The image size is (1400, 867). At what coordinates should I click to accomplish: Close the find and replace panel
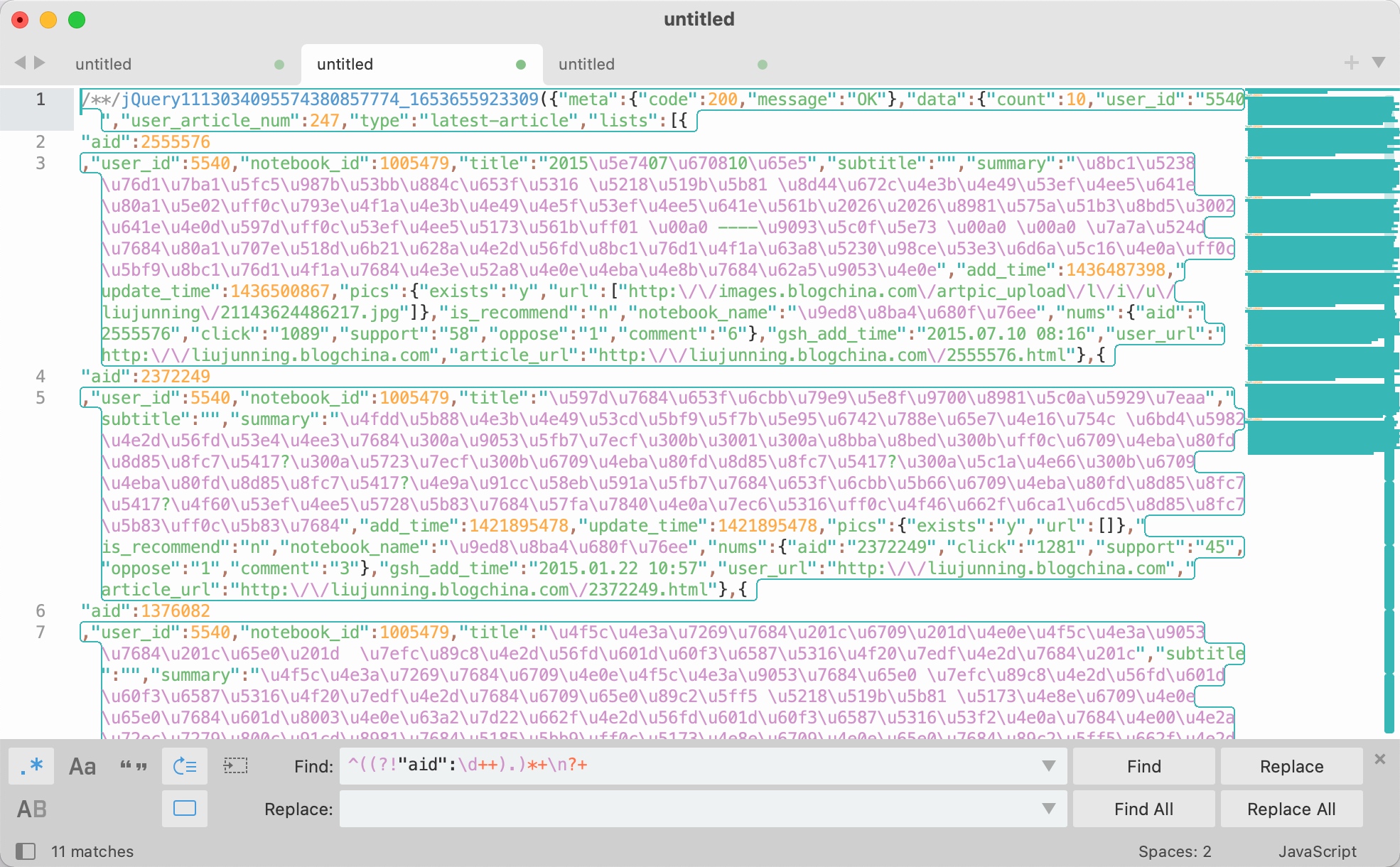click(x=1380, y=759)
